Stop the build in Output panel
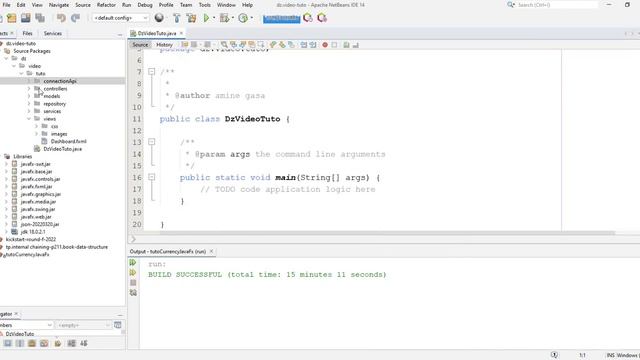Screen dimensions: 640x360 click(x=133, y=282)
